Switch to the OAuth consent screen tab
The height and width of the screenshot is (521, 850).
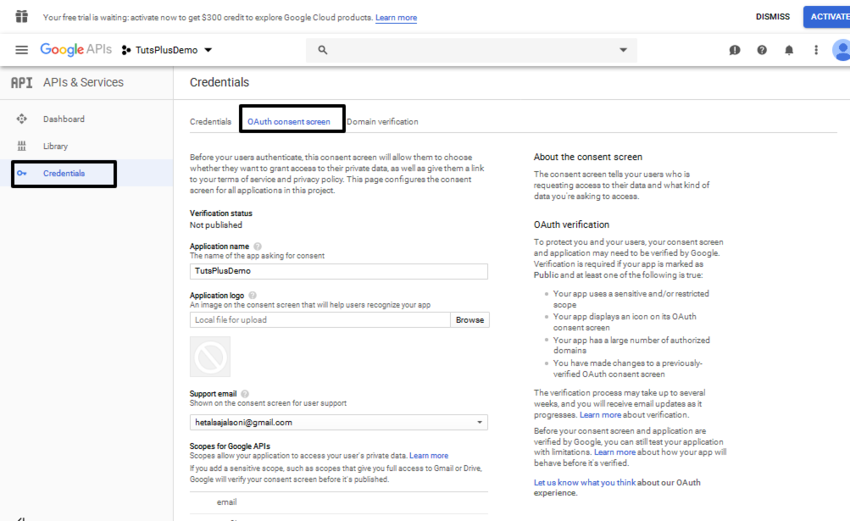click(289, 121)
